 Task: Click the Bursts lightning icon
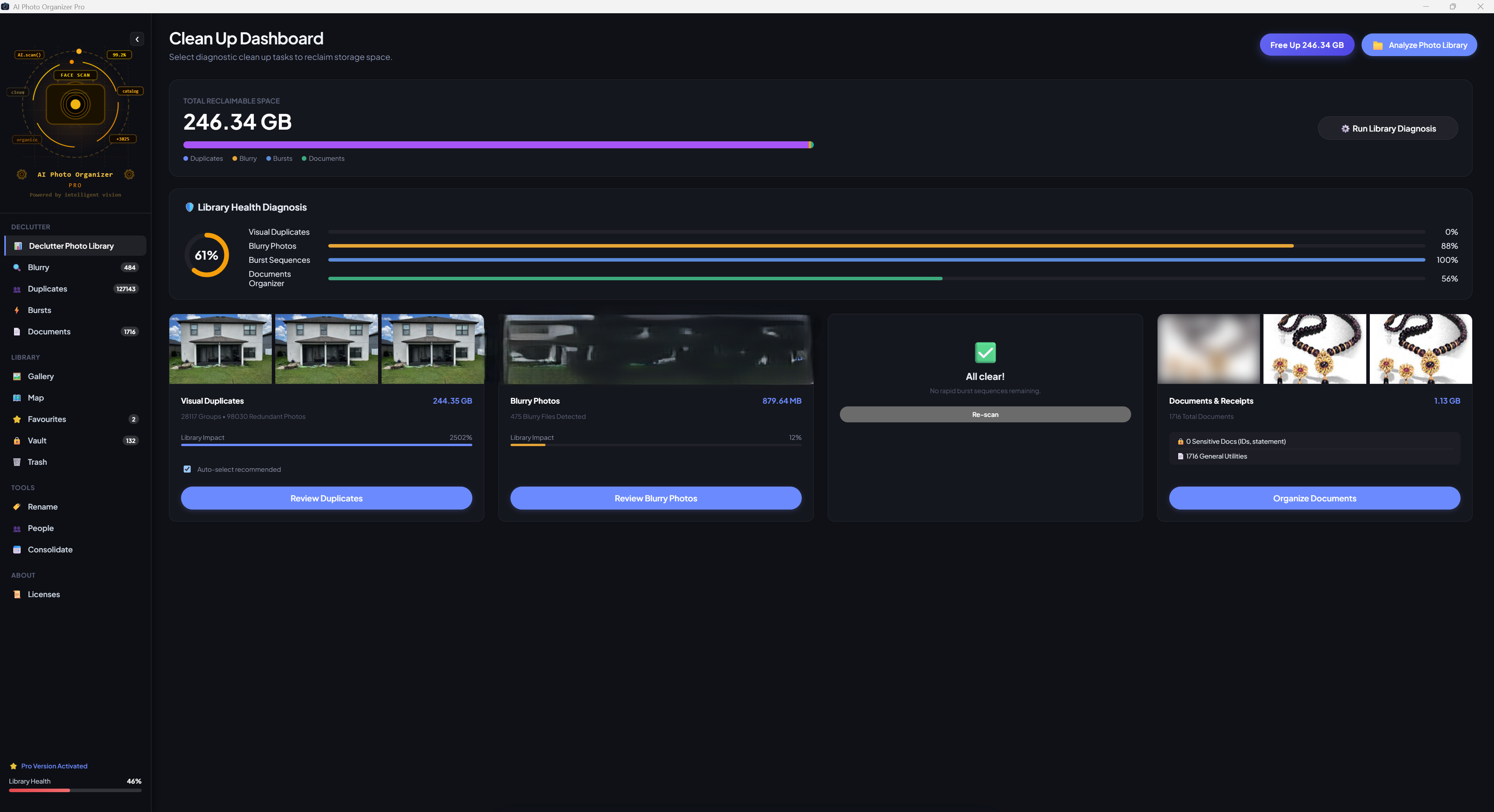(17, 310)
